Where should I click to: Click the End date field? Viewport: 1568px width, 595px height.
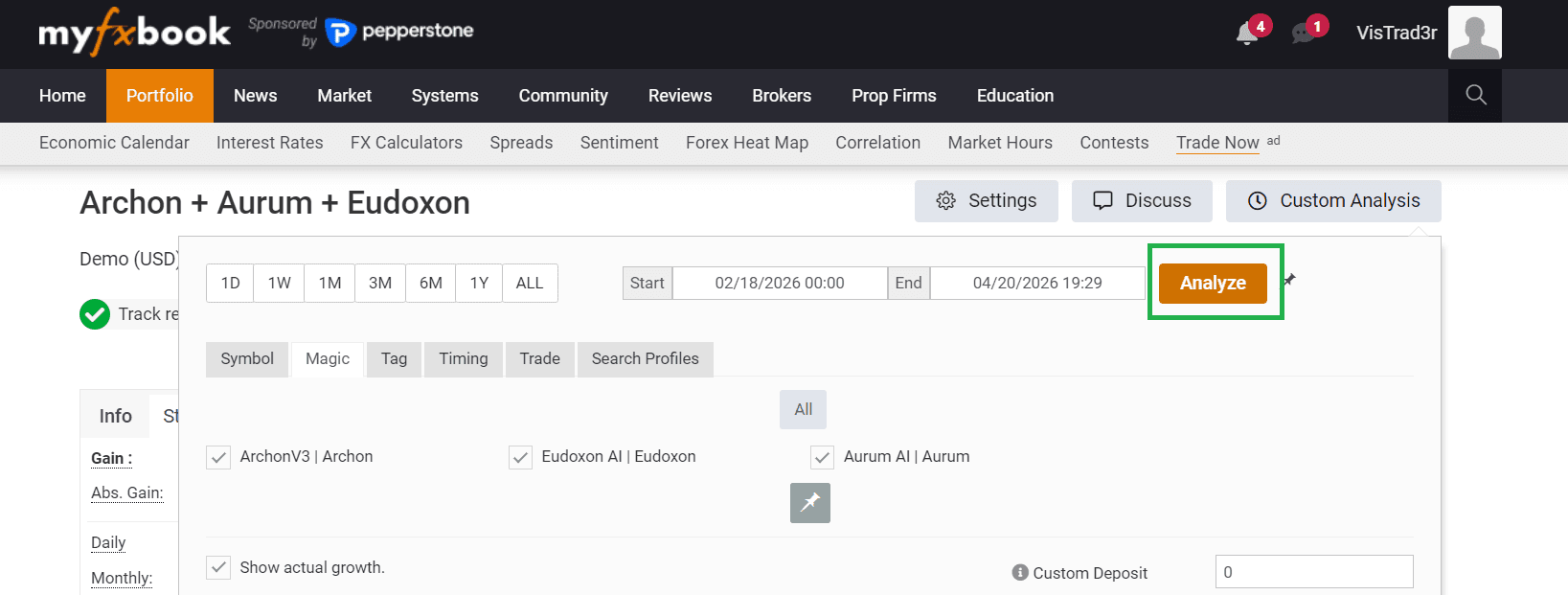tap(1037, 283)
